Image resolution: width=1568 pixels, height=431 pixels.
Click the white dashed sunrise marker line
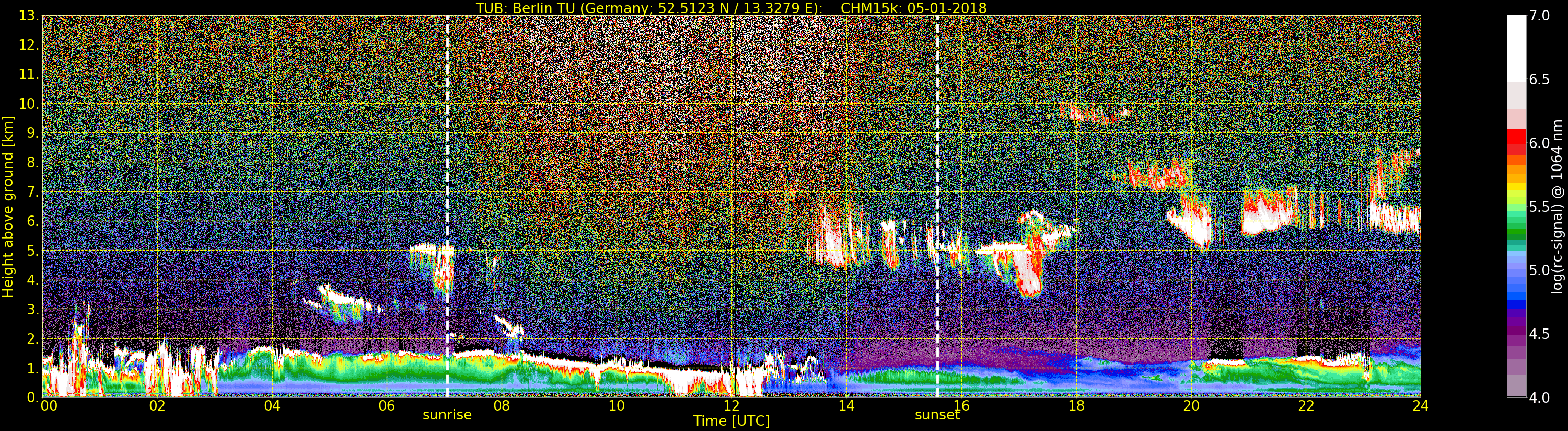(x=447, y=206)
